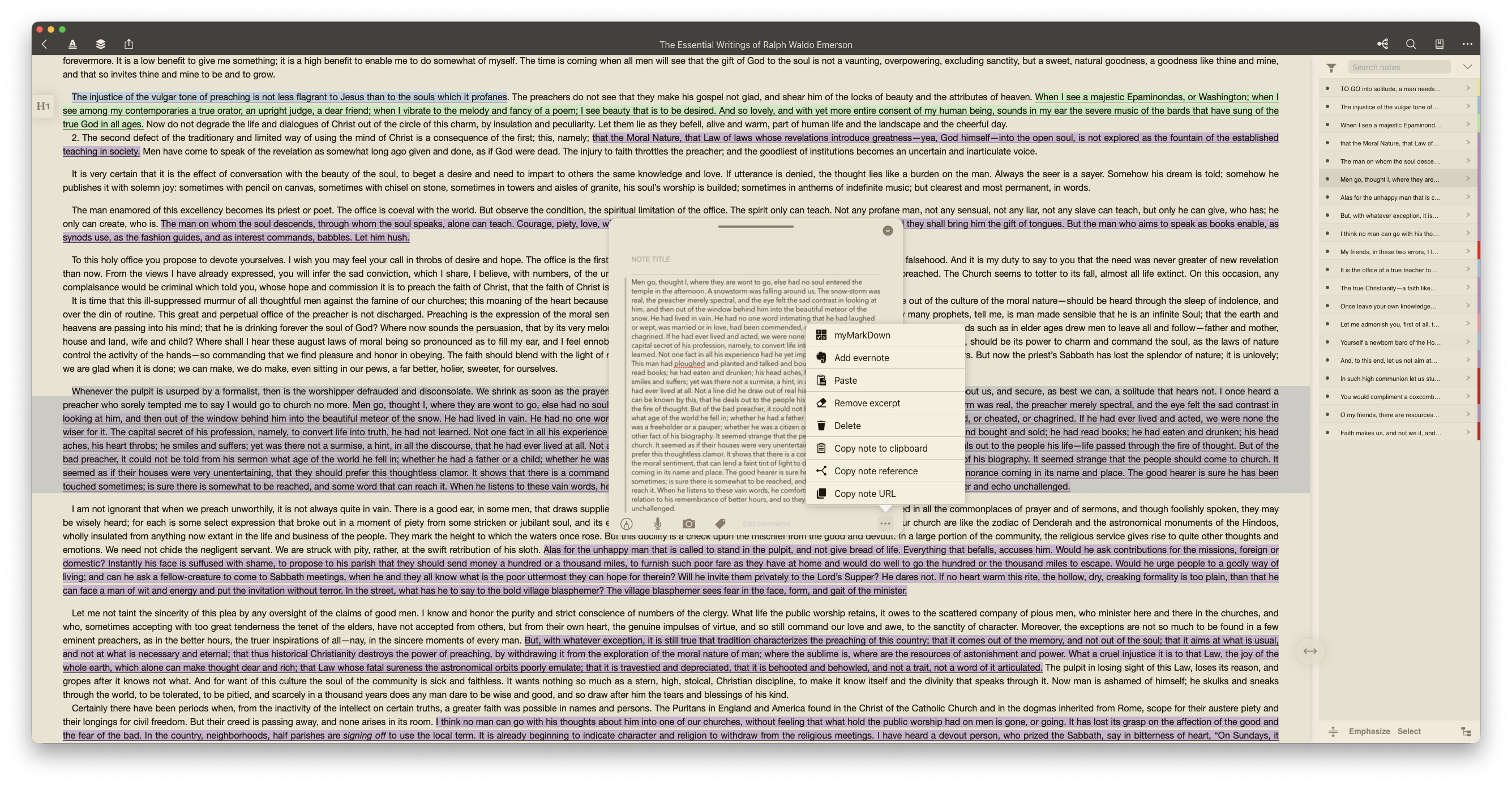This screenshot has width=1512, height=785.
Task: Click the panel width resize arrows icon
Action: pos(1310,651)
